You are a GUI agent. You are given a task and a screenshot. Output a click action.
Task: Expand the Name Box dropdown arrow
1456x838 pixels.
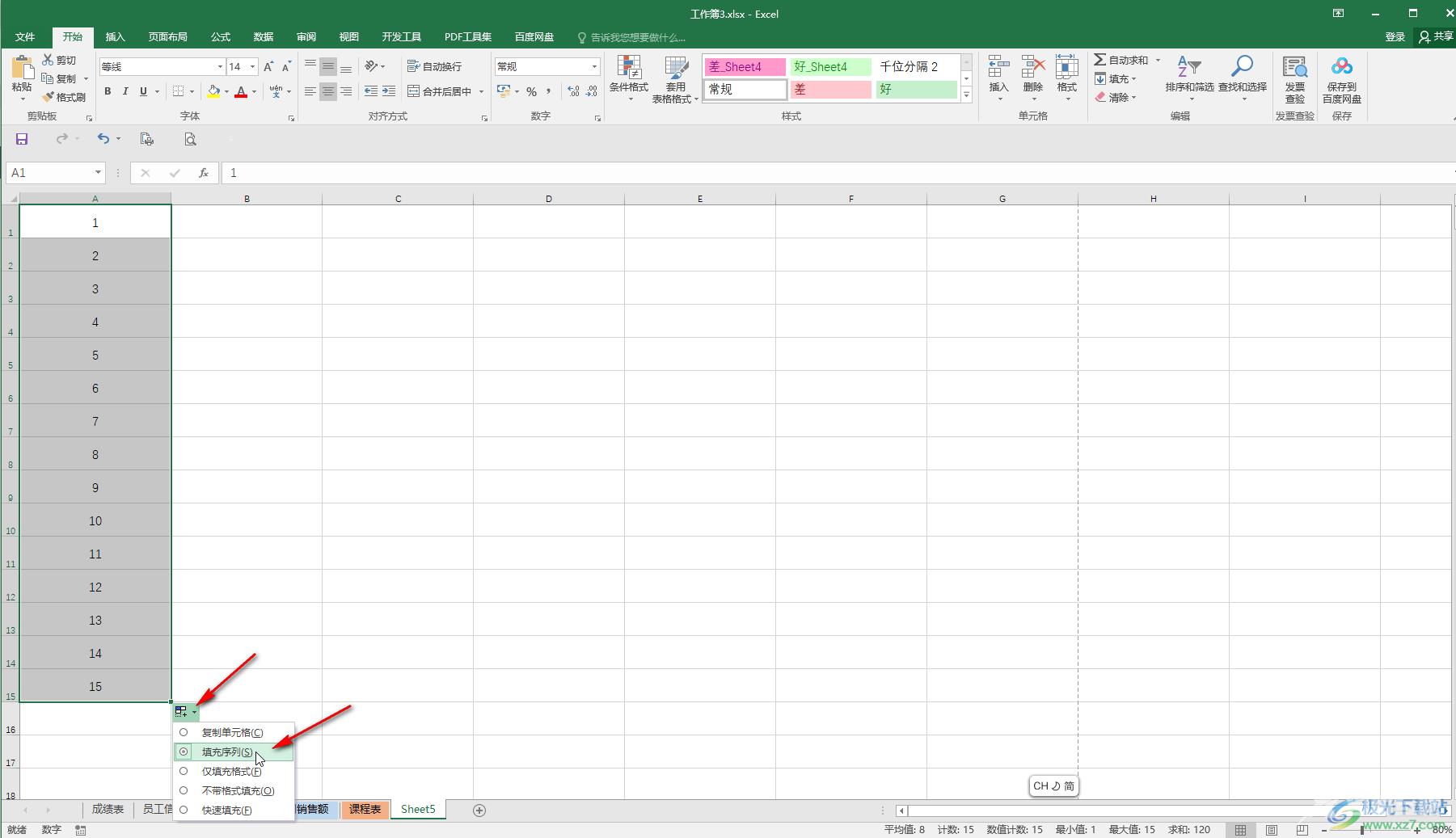pyautogui.click(x=98, y=173)
